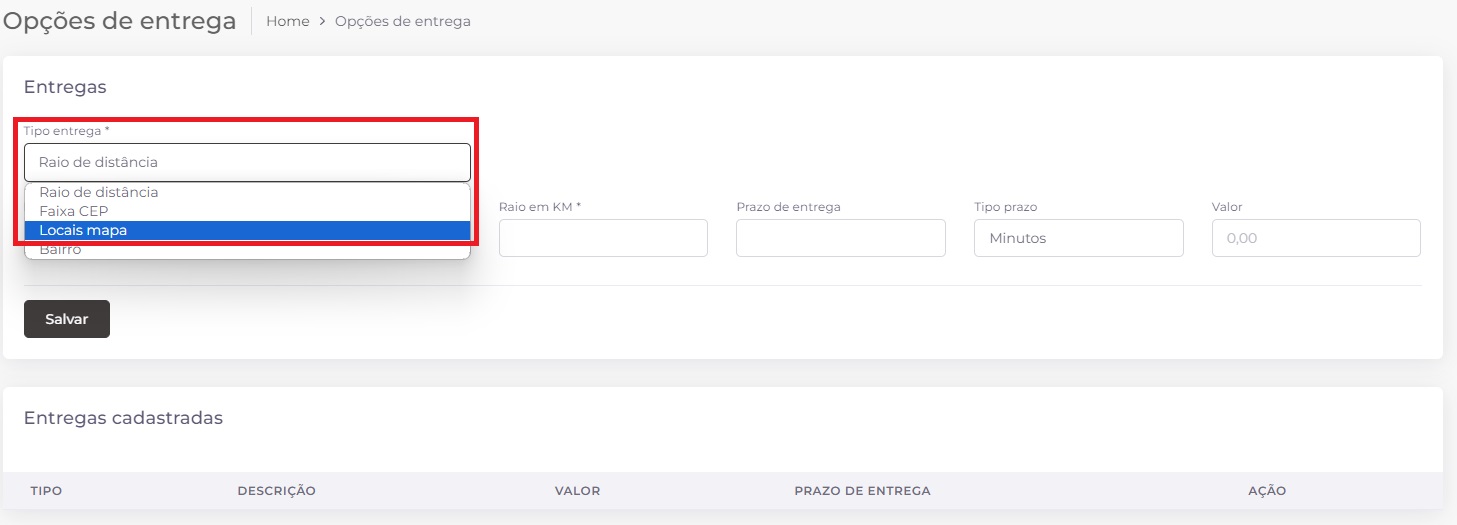Click the Valor input showing 0,00
Viewport: 1457px width, 525px height.
click(x=1315, y=238)
